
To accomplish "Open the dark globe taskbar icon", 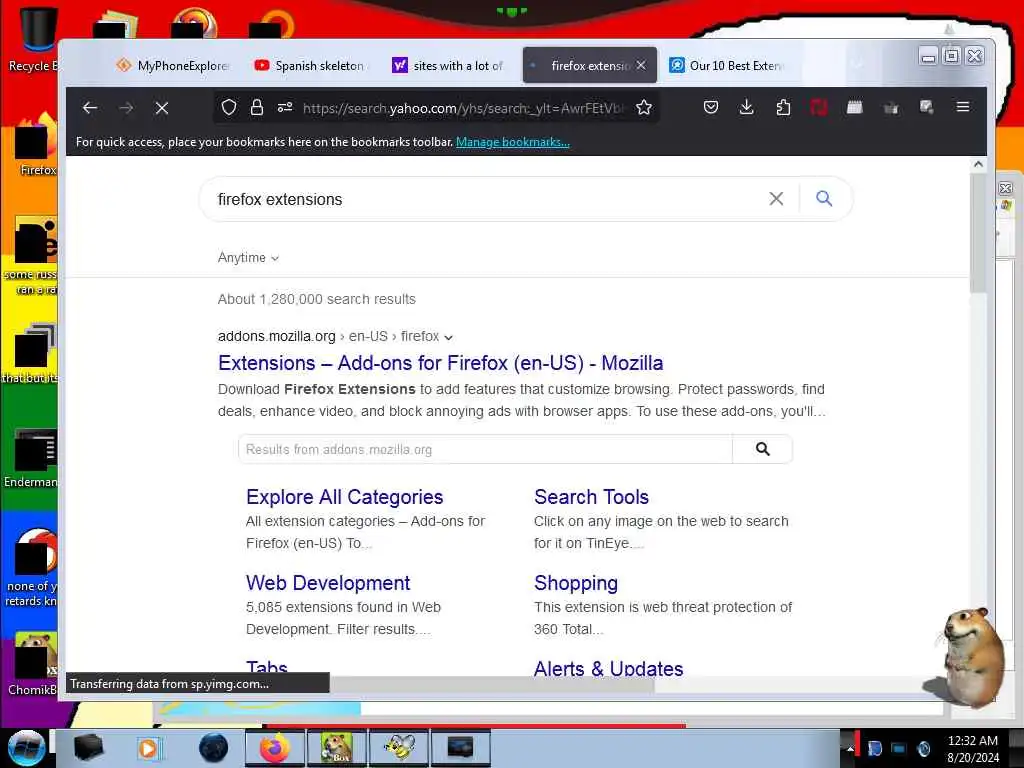I will coord(214,748).
